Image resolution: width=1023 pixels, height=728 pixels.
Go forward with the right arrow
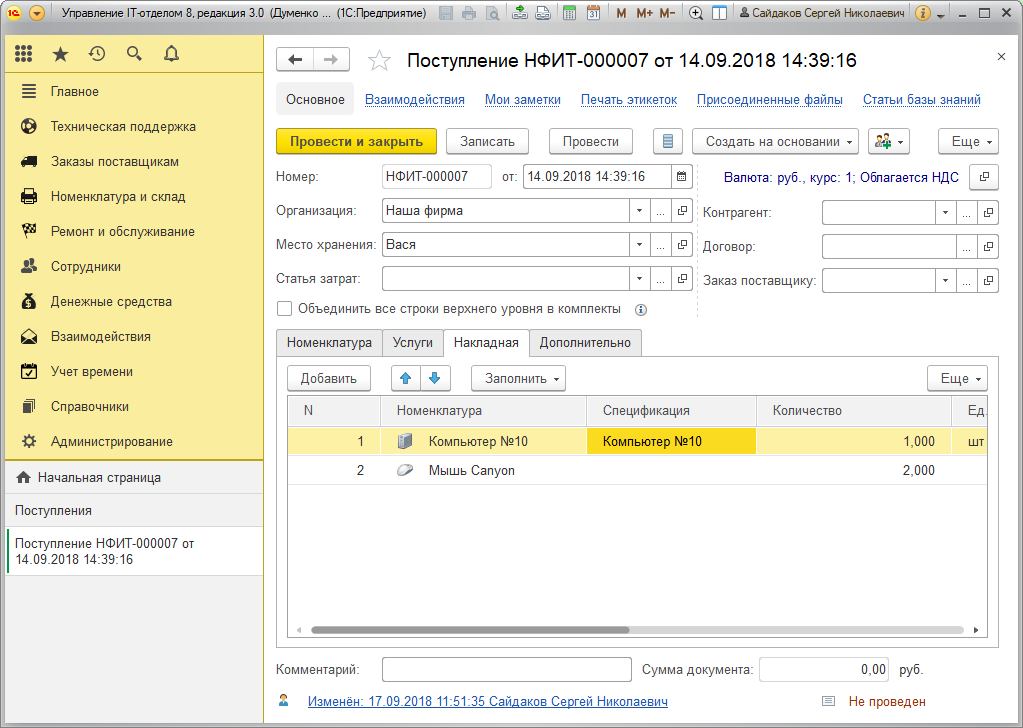click(331, 60)
